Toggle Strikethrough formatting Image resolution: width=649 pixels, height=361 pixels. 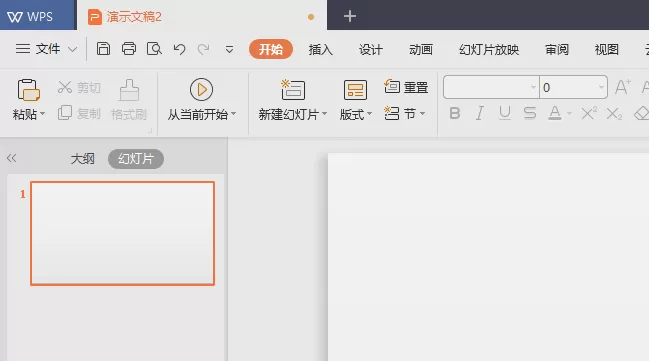[x=530, y=113]
